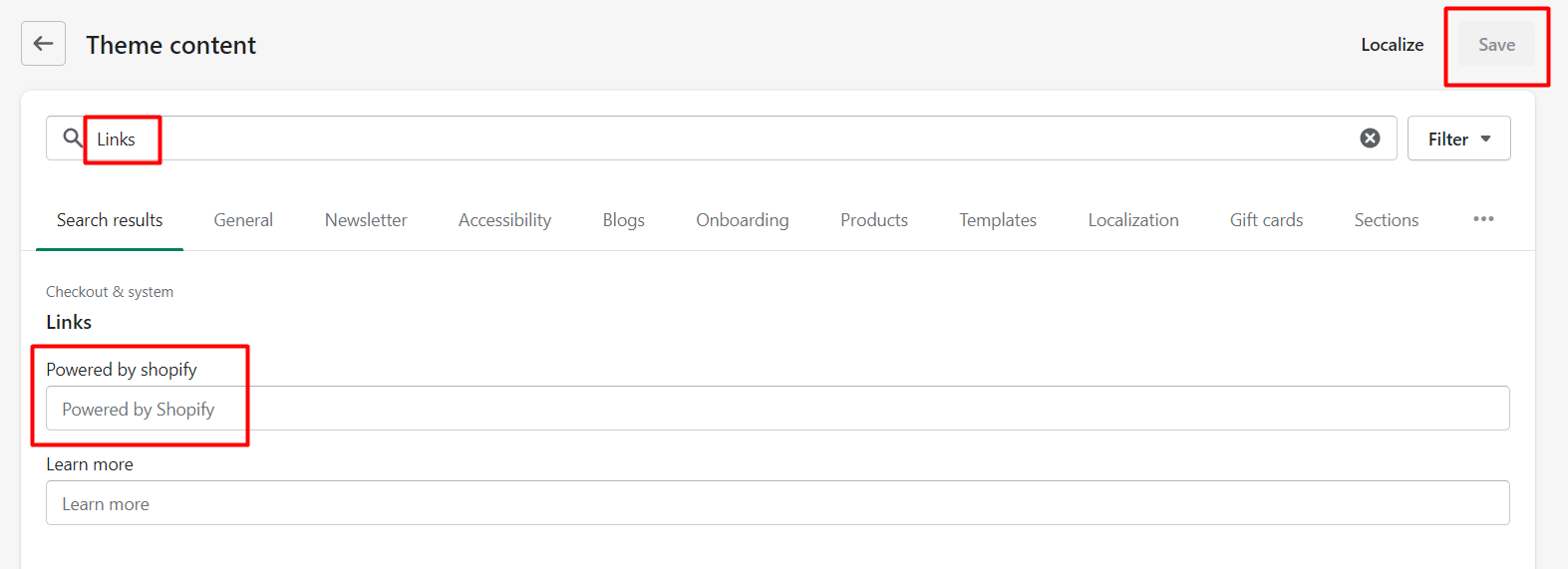1568x569 pixels.
Task: Go to the Blogs tab
Action: [623, 220]
